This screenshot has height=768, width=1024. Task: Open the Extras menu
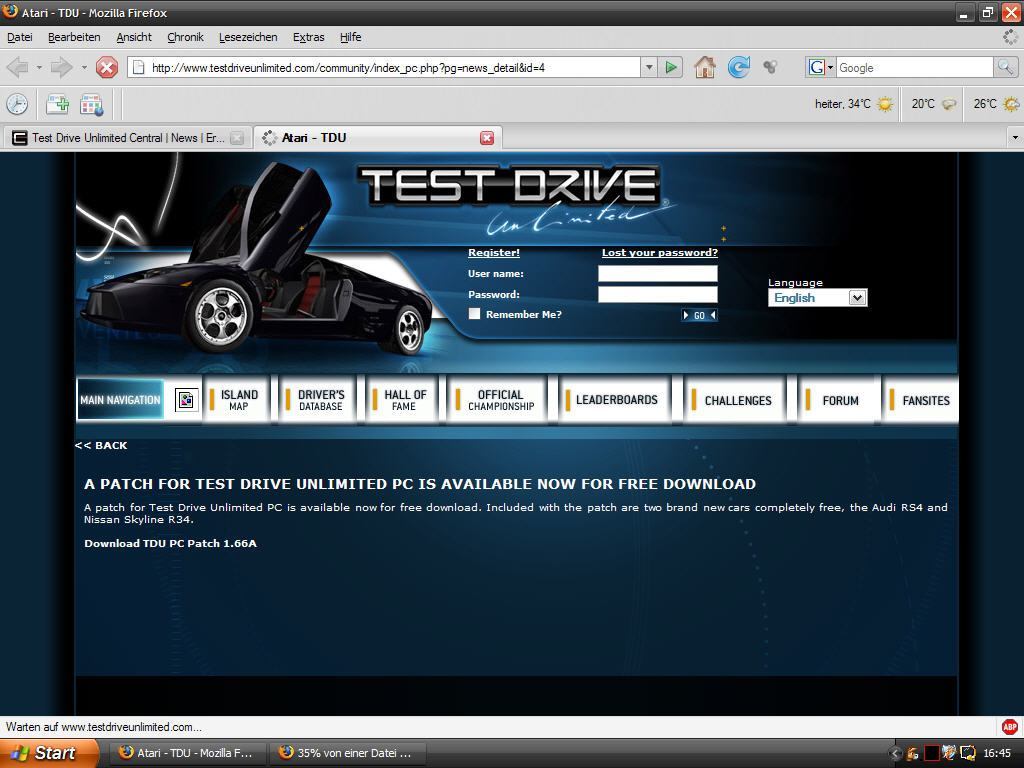coord(308,37)
